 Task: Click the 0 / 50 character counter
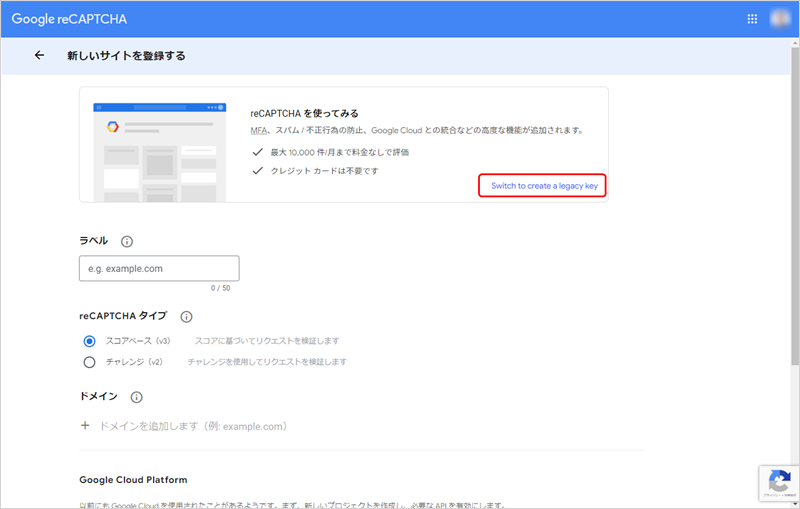click(220, 288)
